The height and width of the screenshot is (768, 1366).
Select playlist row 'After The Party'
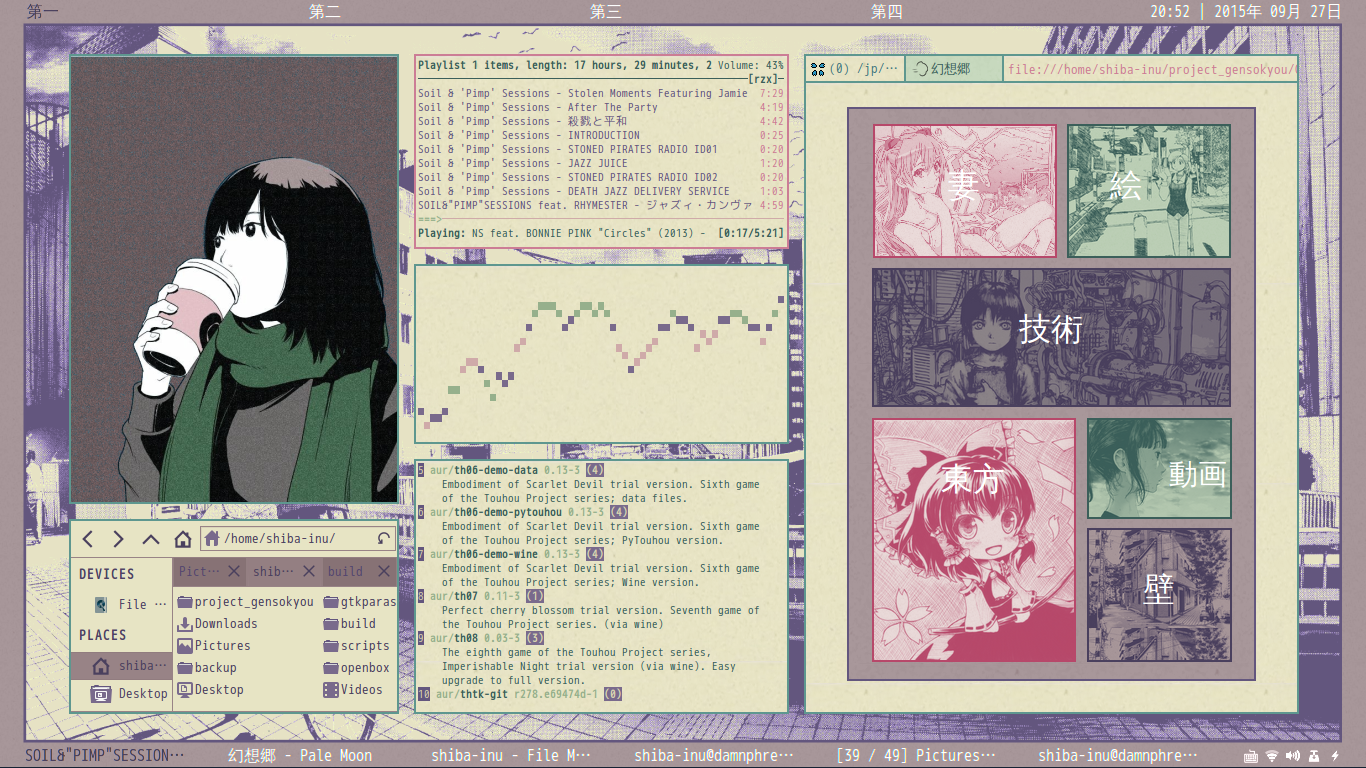click(600, 107)
